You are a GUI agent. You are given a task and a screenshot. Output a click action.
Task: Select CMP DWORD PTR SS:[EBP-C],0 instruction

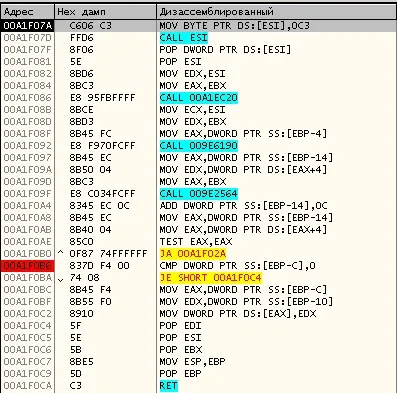[x=237, y=266]
